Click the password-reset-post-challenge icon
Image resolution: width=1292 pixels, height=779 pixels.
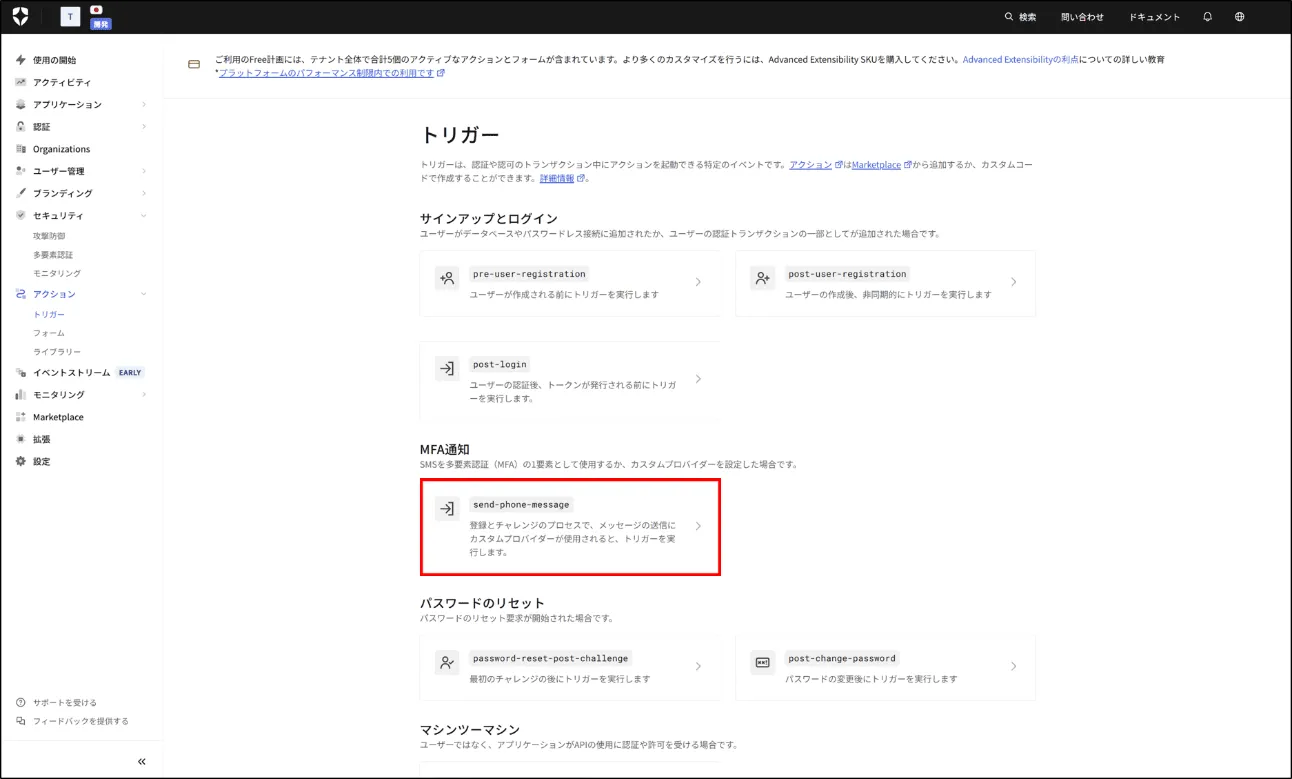pyautogui.click(x=447, y=663)
